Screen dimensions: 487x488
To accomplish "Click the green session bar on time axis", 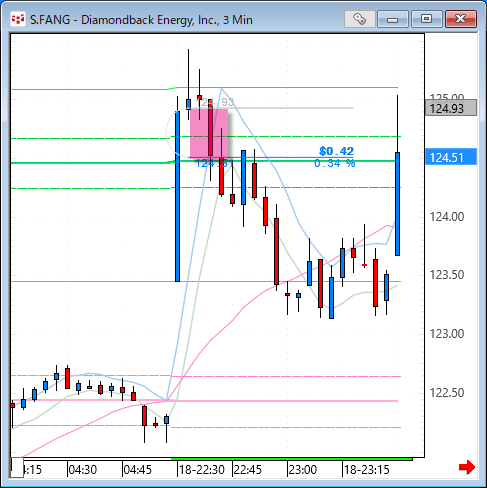I will click(x=292, y=459).
